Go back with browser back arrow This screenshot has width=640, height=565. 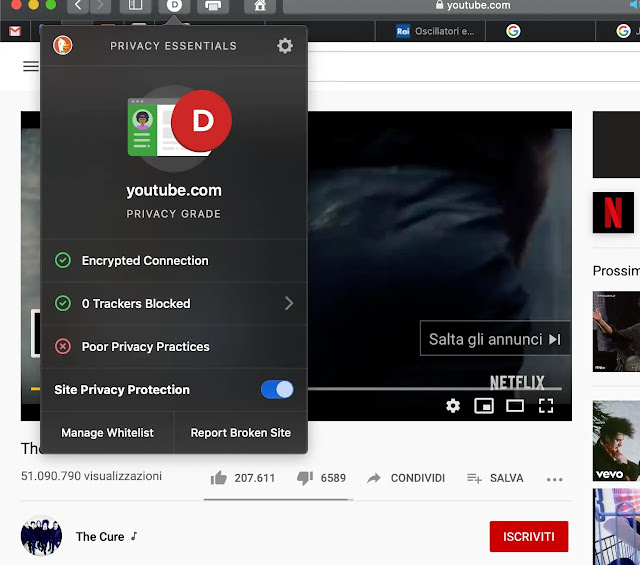78,6
